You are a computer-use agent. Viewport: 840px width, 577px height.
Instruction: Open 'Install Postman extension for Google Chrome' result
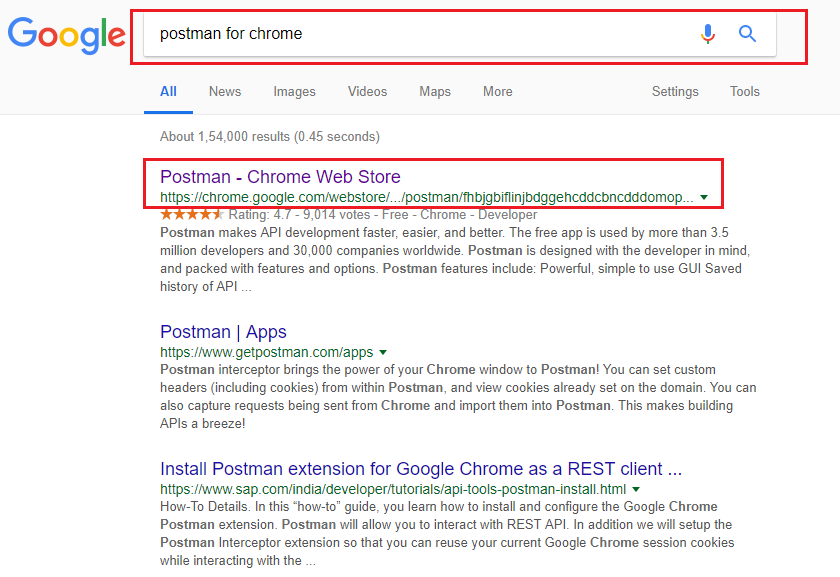(x=421, y=469)
